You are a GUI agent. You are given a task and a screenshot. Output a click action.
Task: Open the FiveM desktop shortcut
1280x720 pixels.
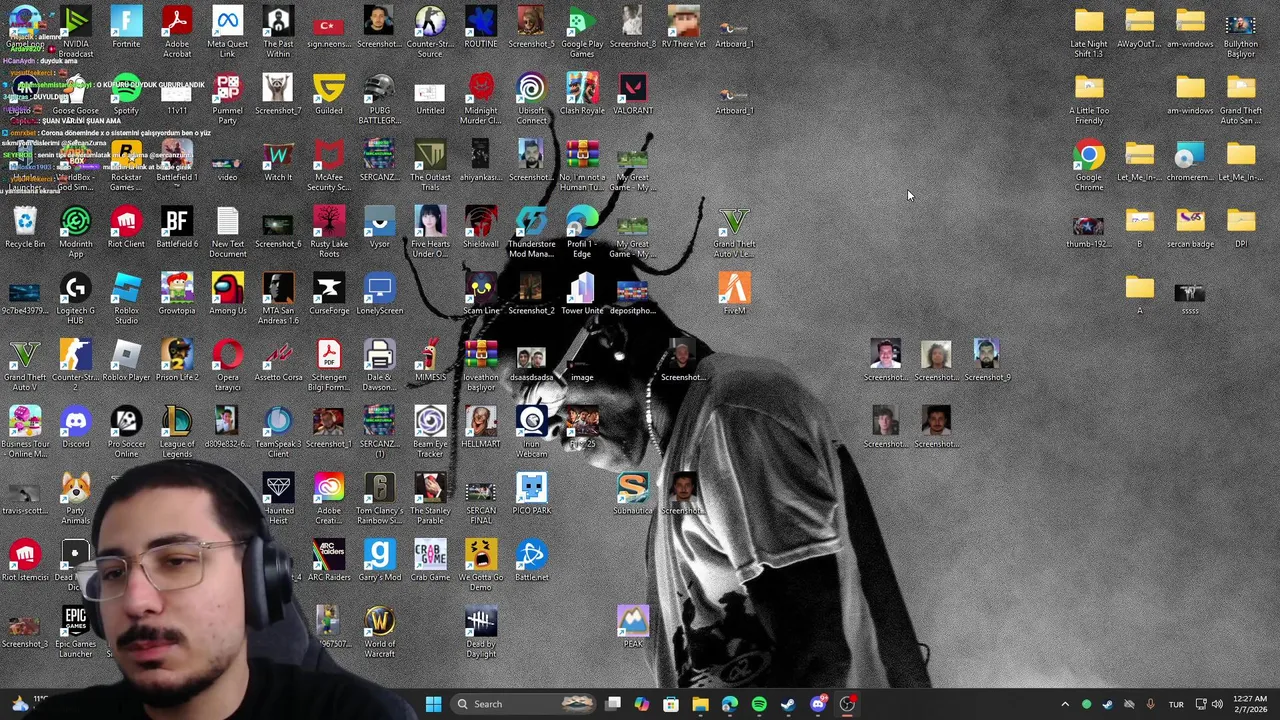734,294
